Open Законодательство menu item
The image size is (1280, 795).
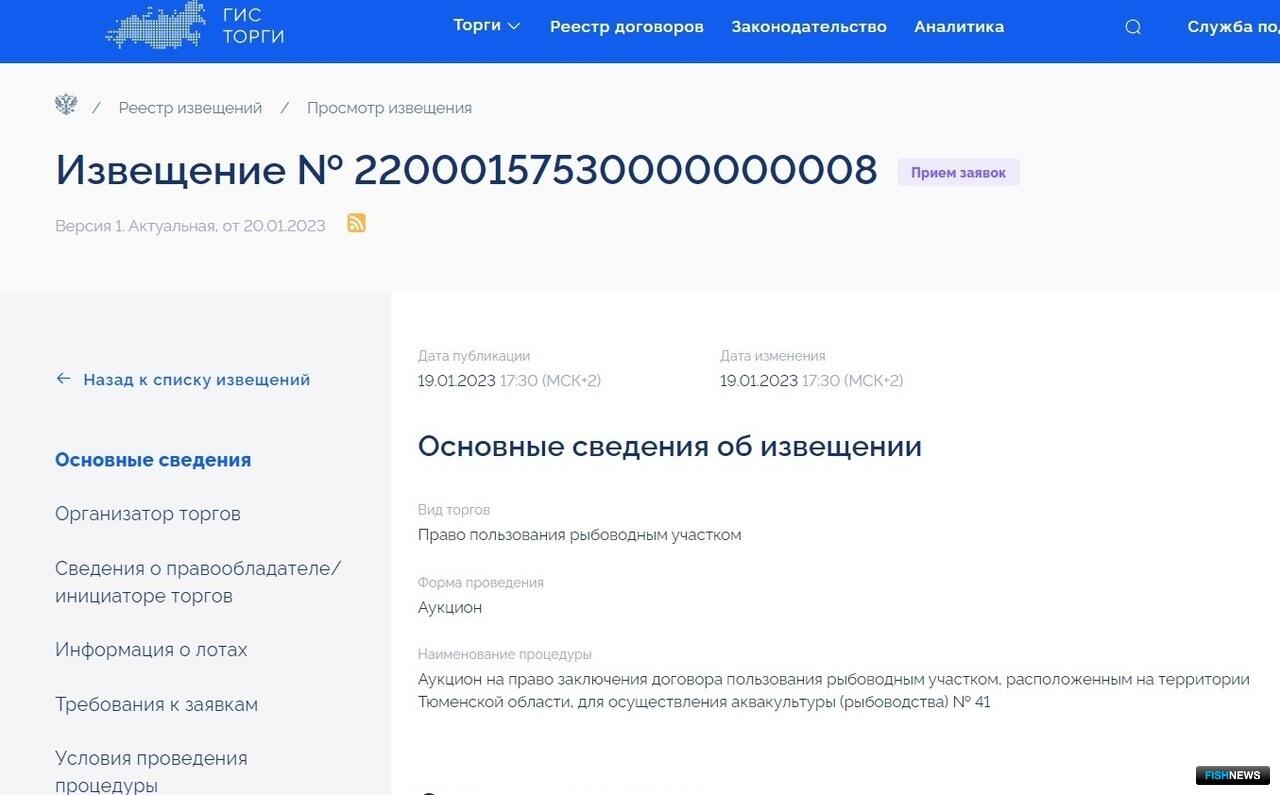pyautogui.click(x=809, y=27)
